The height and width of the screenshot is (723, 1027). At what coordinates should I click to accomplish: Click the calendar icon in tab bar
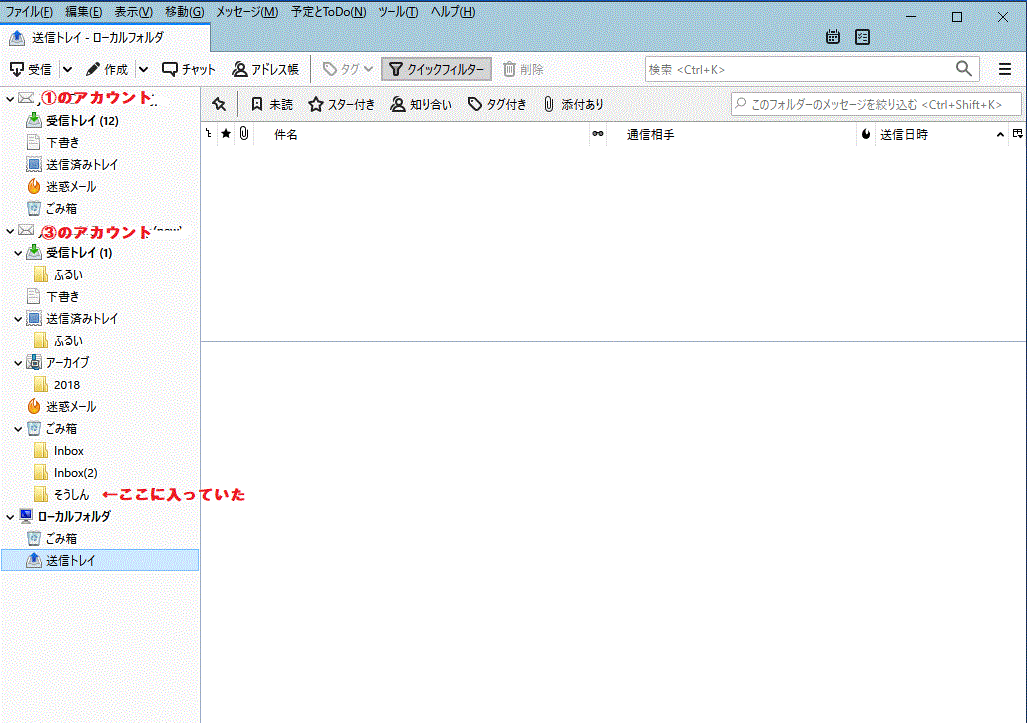point(833,37)
